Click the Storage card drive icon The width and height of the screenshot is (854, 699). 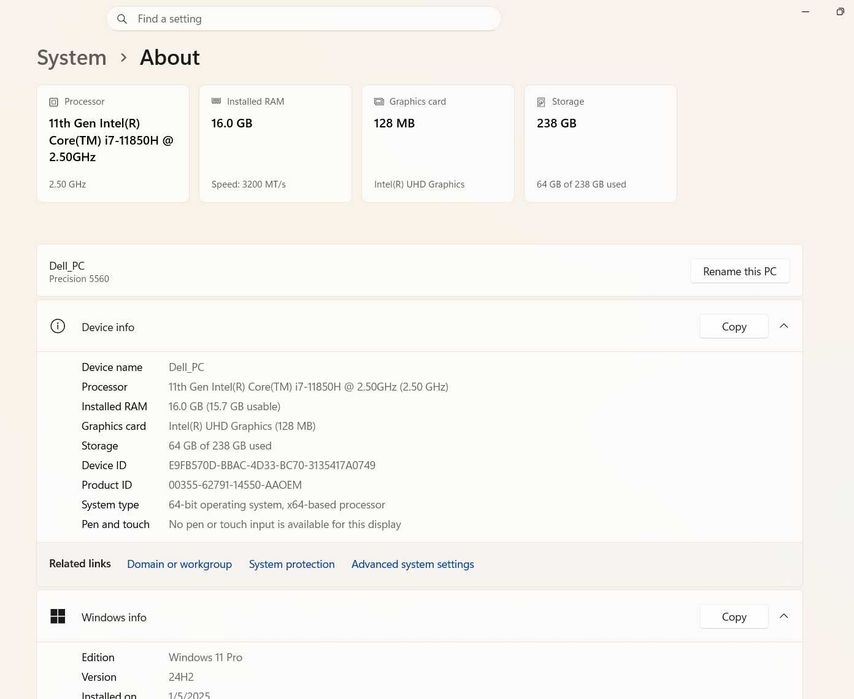point(541,102)
